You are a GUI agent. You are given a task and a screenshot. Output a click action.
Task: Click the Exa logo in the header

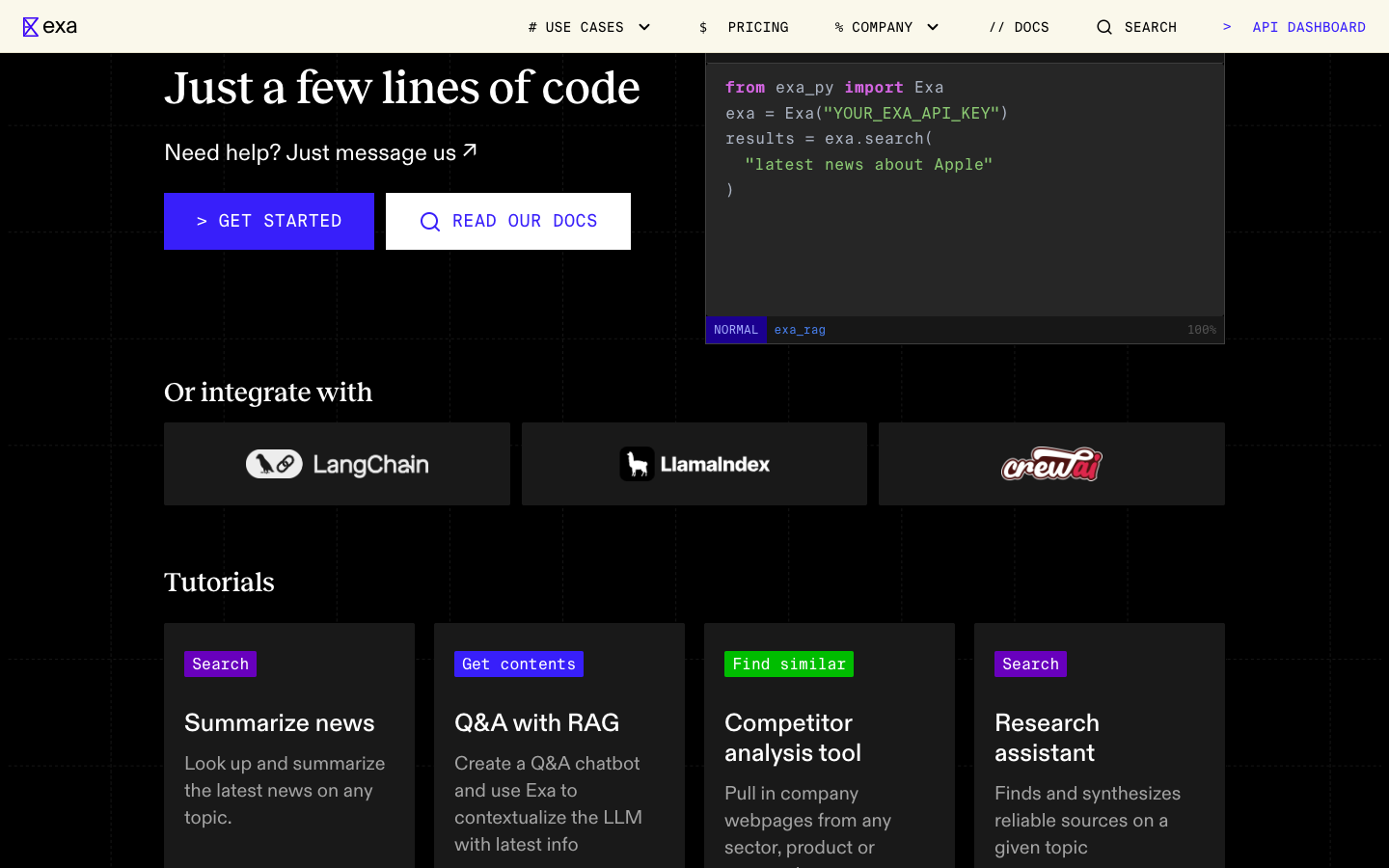50,27
